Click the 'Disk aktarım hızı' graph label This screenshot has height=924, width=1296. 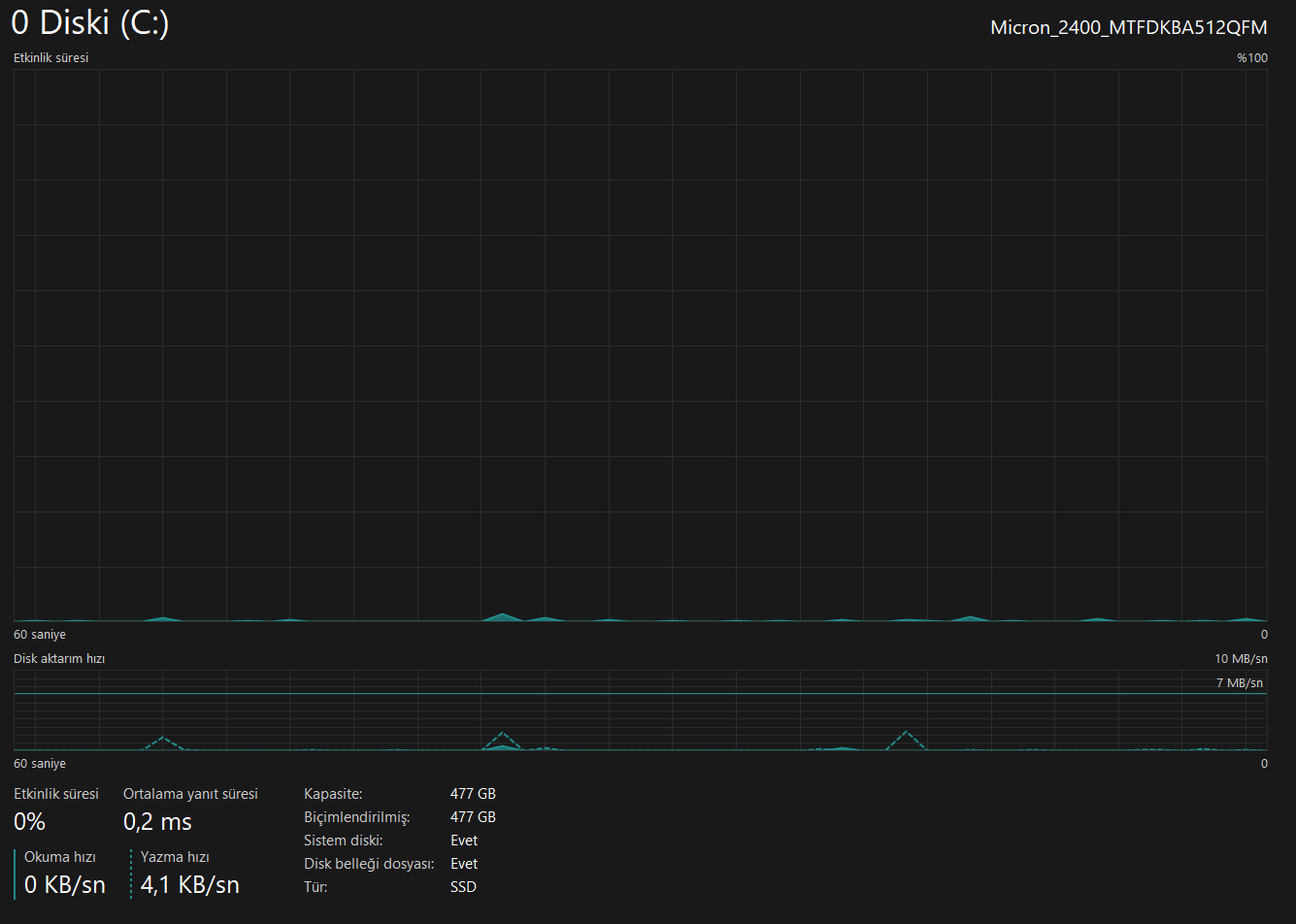click(59, 659)
